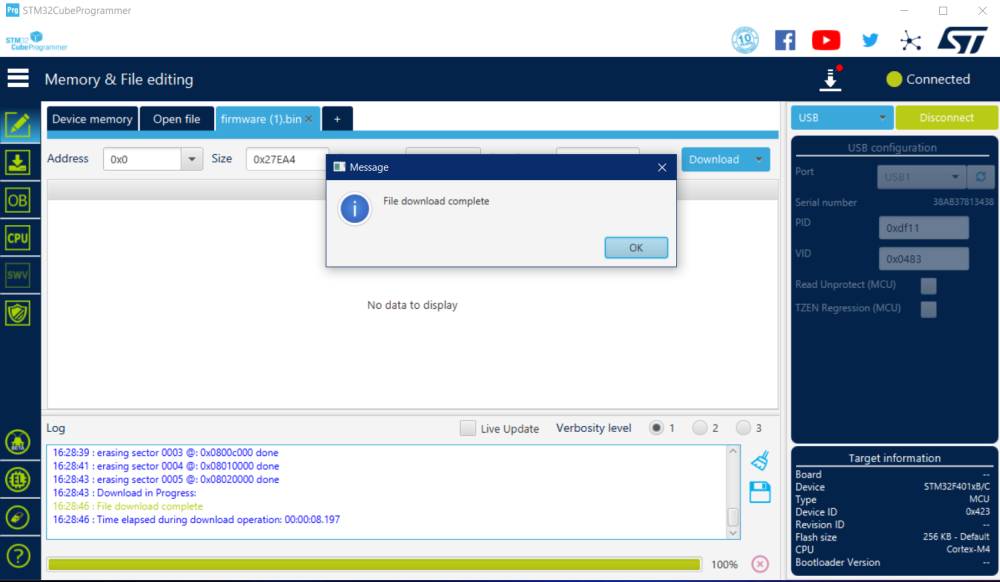Click the log scrollbar up arrow
Screen dimensions: 1000x582
(733, 451)
